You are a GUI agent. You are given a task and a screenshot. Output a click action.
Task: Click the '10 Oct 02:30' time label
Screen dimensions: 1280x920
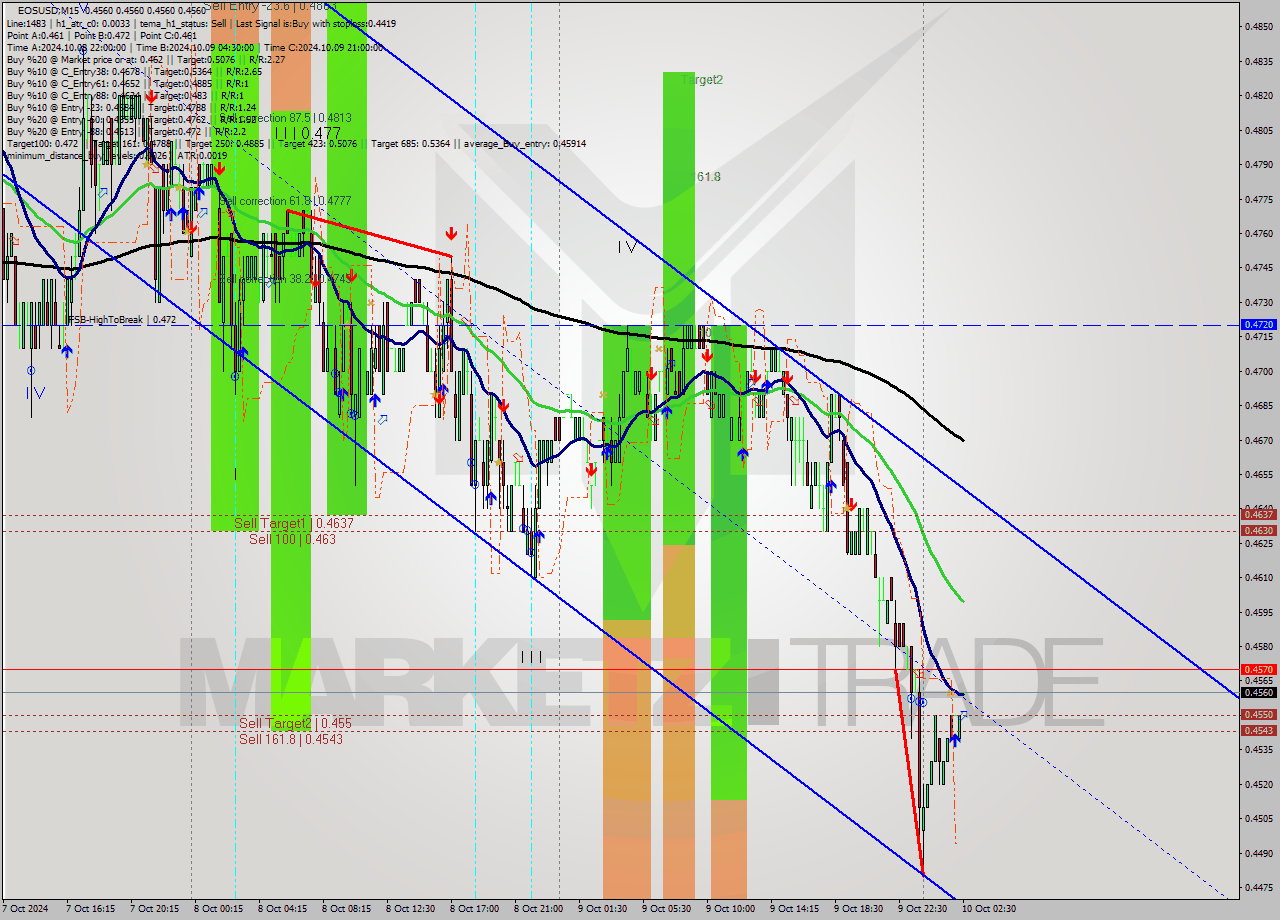click(989, 909)
